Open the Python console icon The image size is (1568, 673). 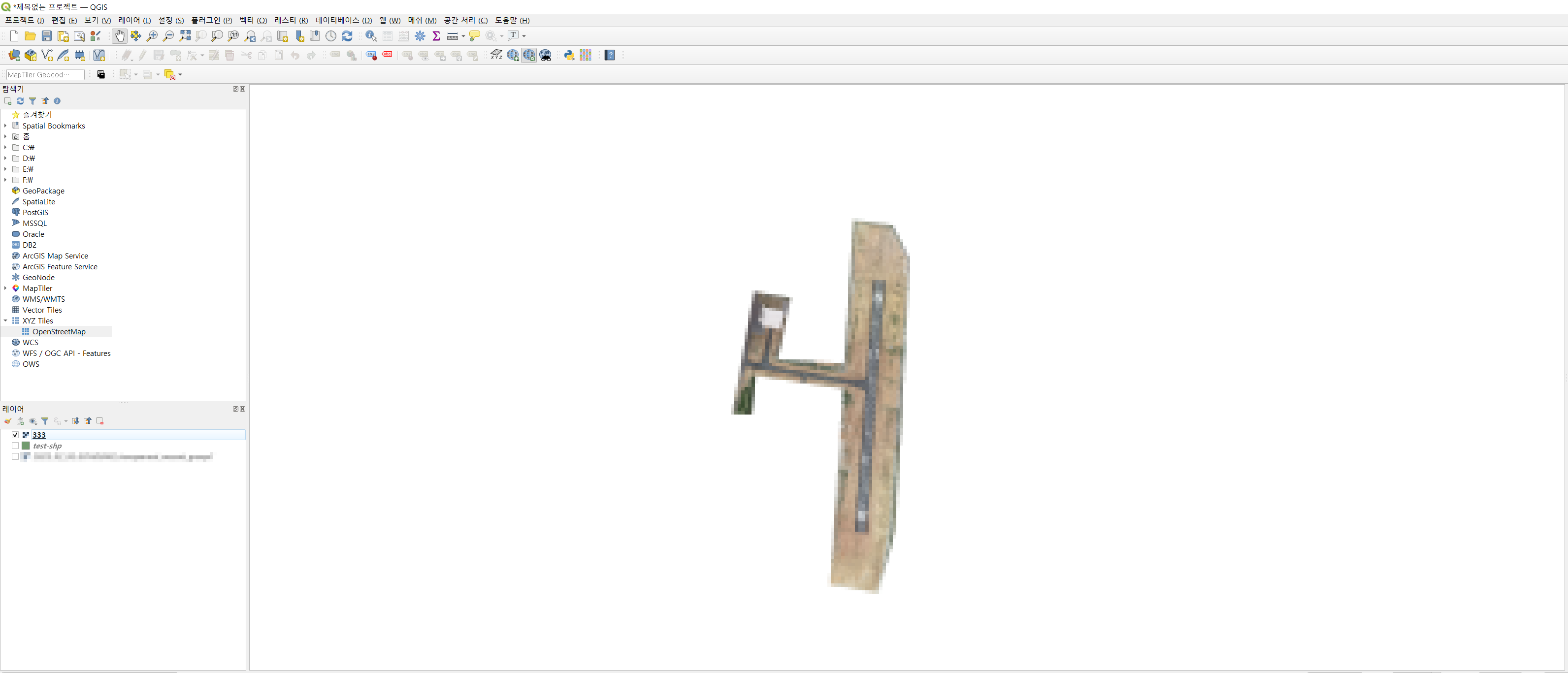point(569,55)
